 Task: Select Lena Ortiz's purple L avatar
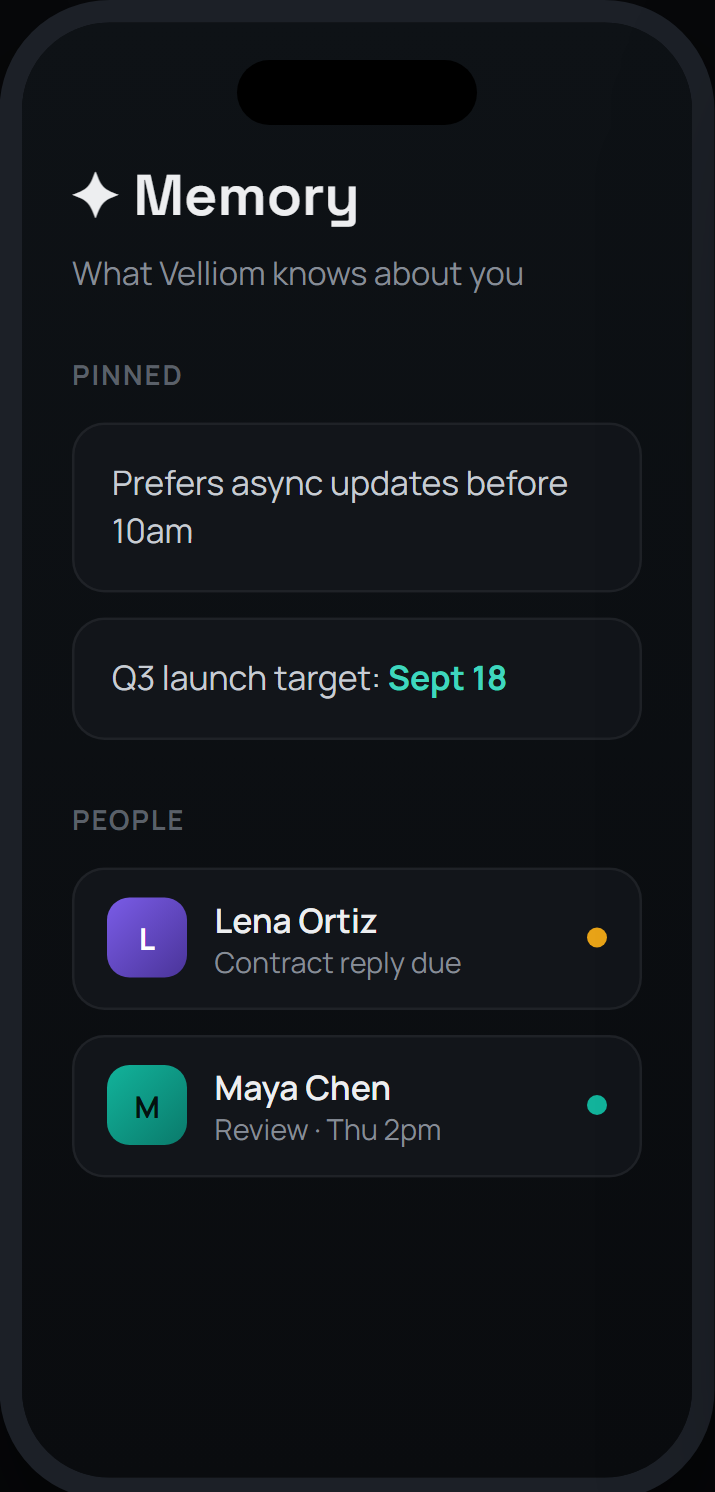147,938
